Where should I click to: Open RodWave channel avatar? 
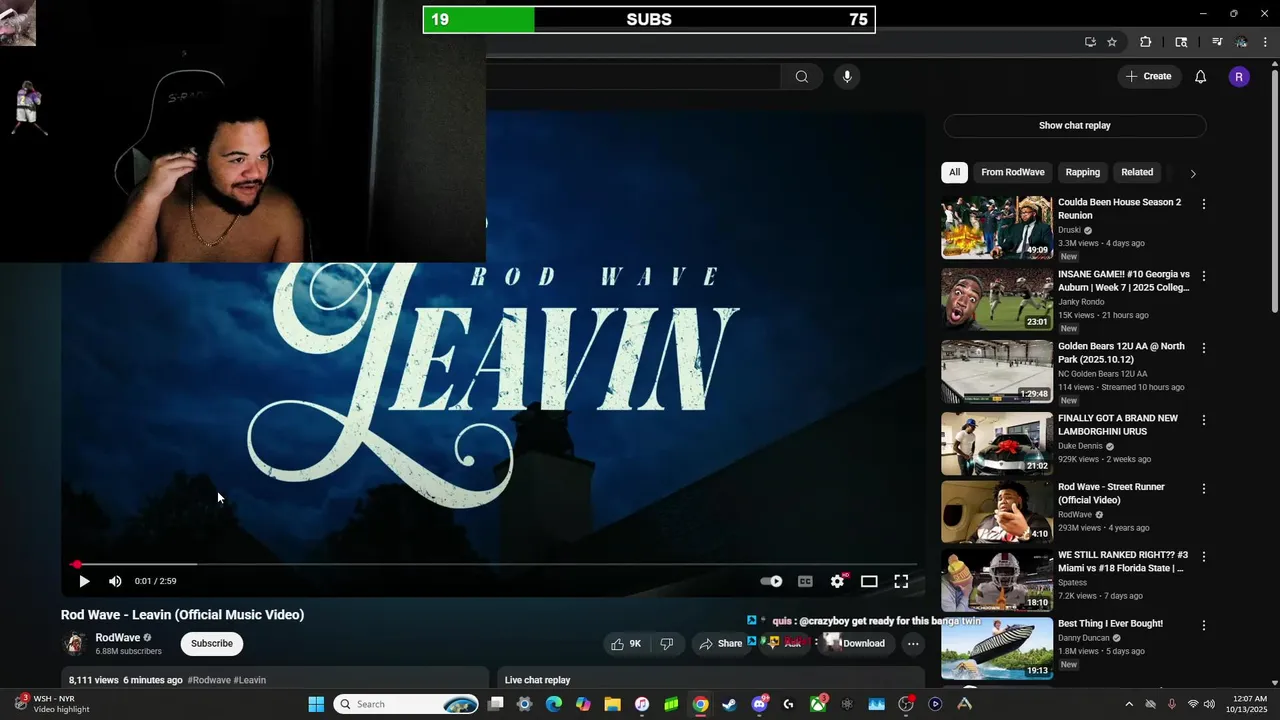tap(74, 644)
